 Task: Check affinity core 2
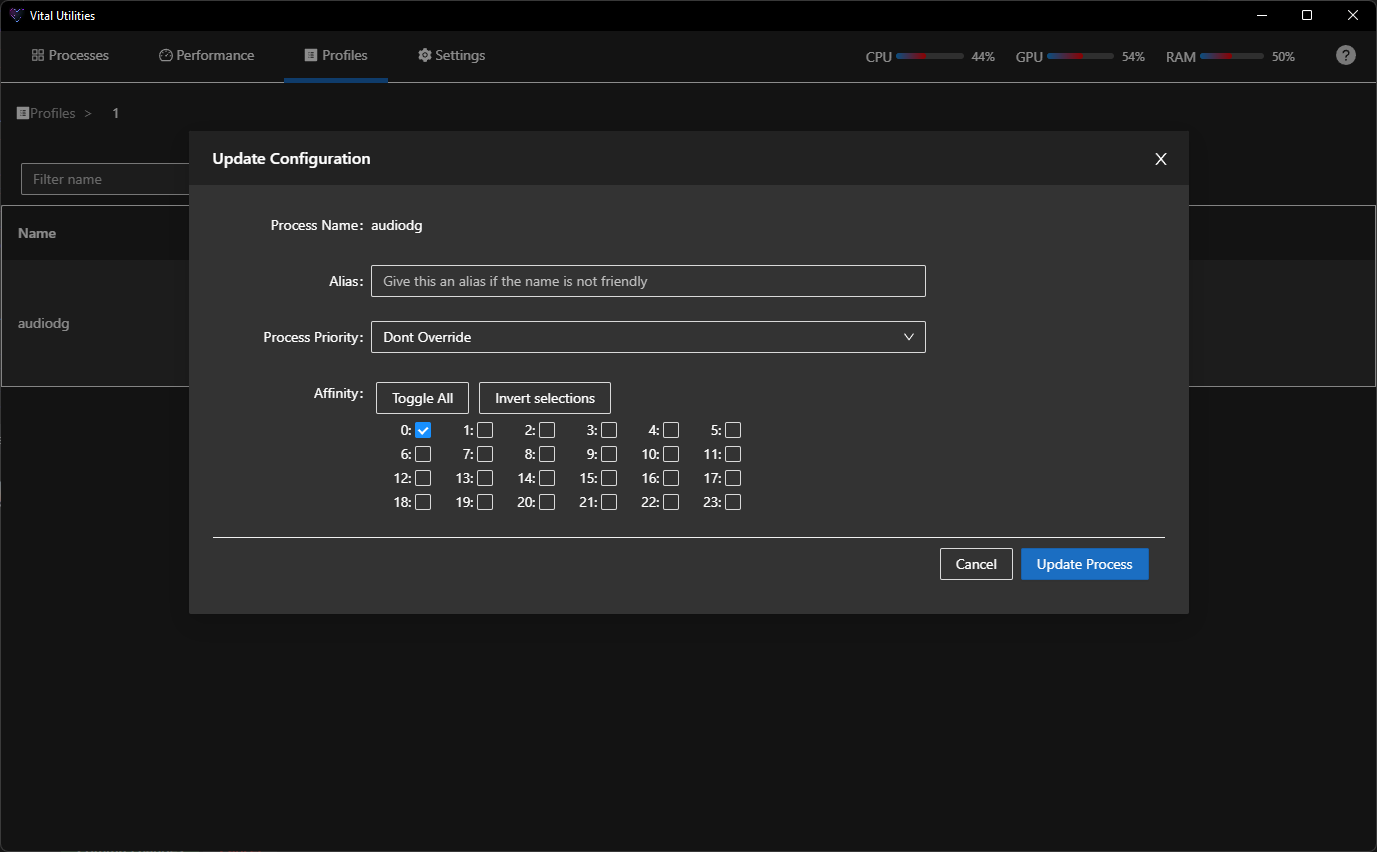pos(547,430)
